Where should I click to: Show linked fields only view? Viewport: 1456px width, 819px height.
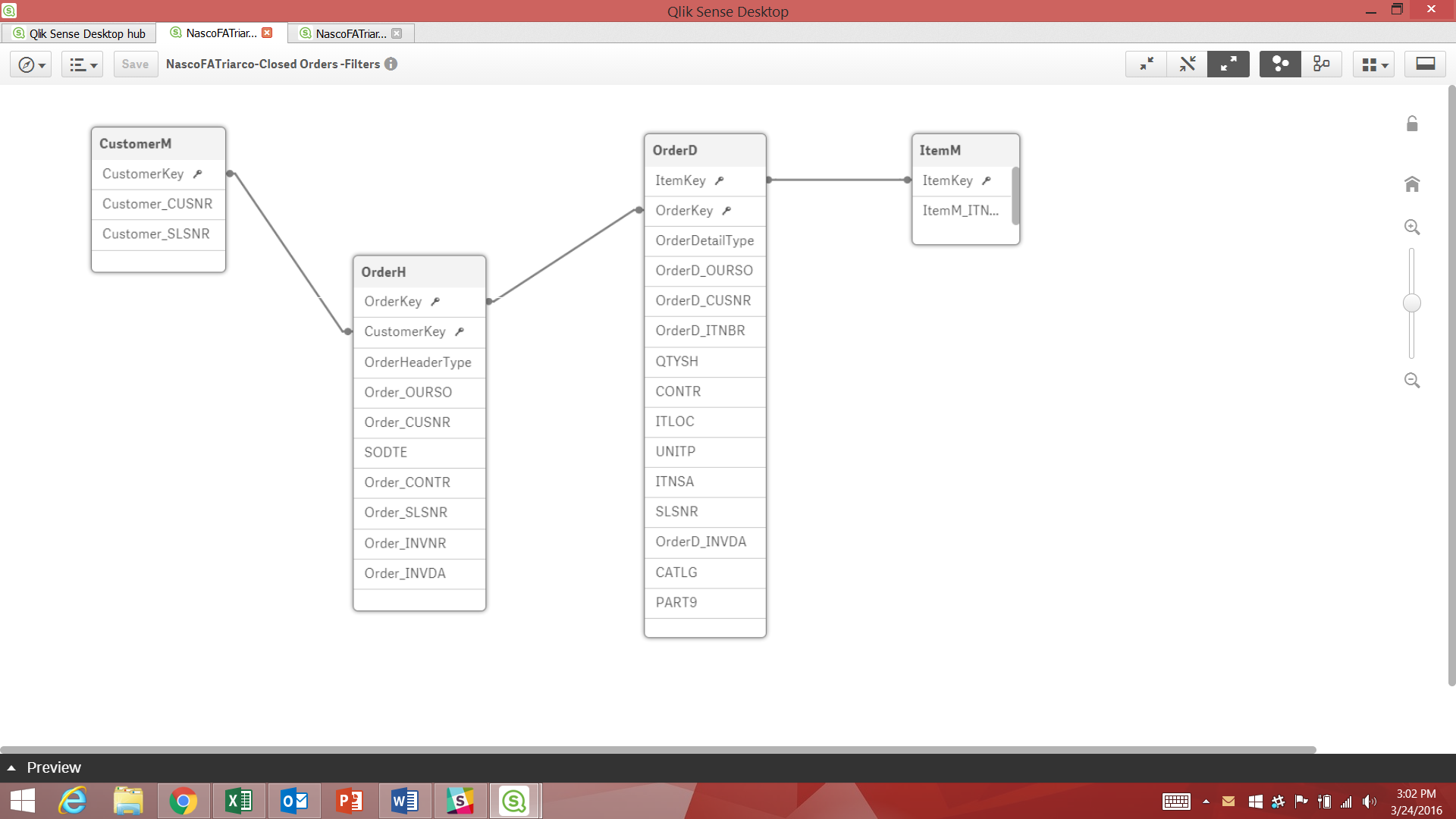pyautogui.click(x=1187, y=64)
